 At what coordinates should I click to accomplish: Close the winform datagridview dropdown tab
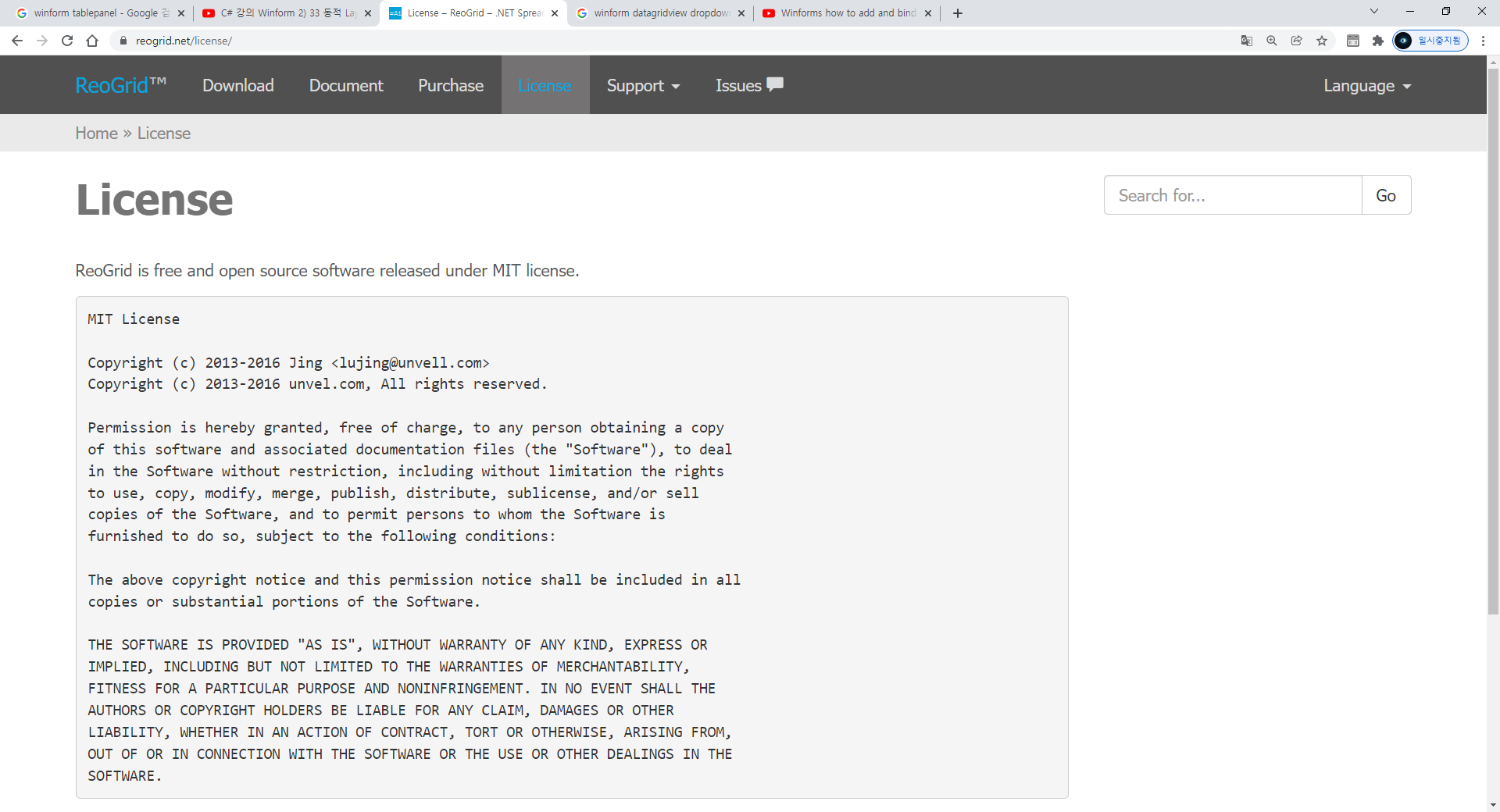pyautogui.click(x=741, y=13)
